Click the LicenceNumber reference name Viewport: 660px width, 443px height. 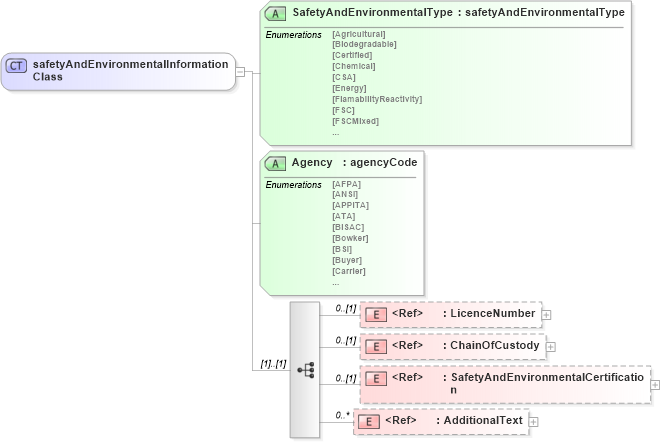point(492,314)
